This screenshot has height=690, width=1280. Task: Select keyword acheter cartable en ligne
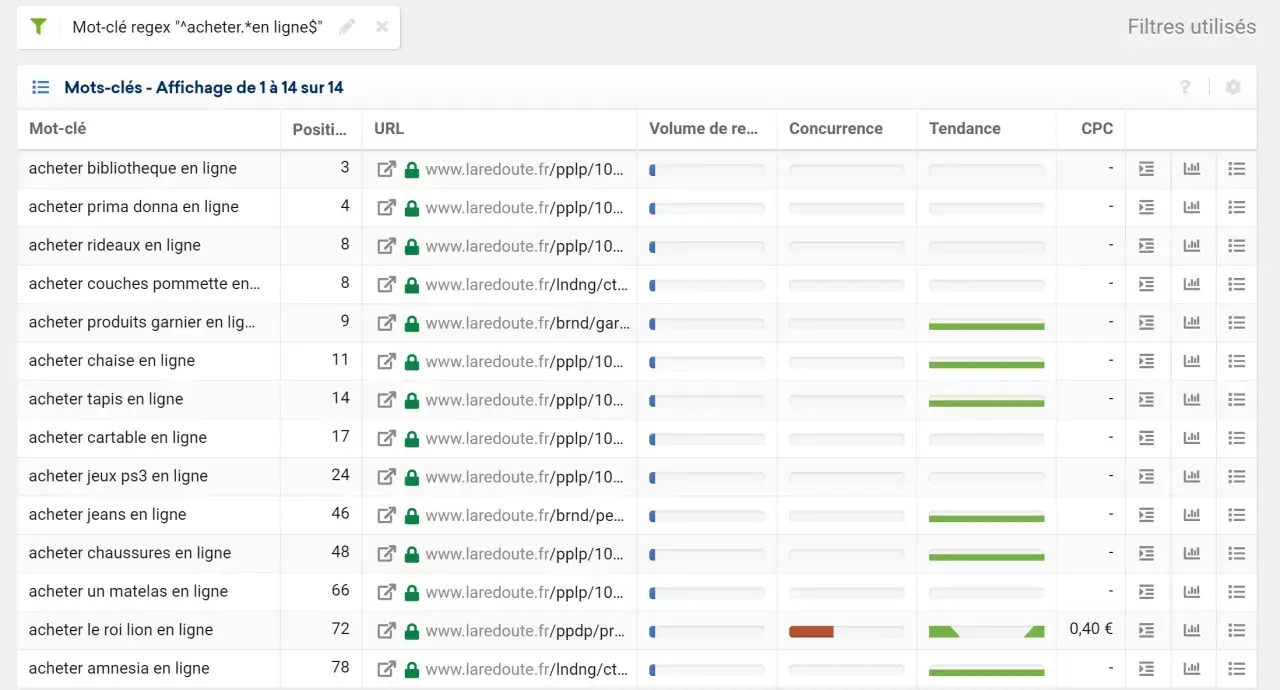[x=118, y=437]
